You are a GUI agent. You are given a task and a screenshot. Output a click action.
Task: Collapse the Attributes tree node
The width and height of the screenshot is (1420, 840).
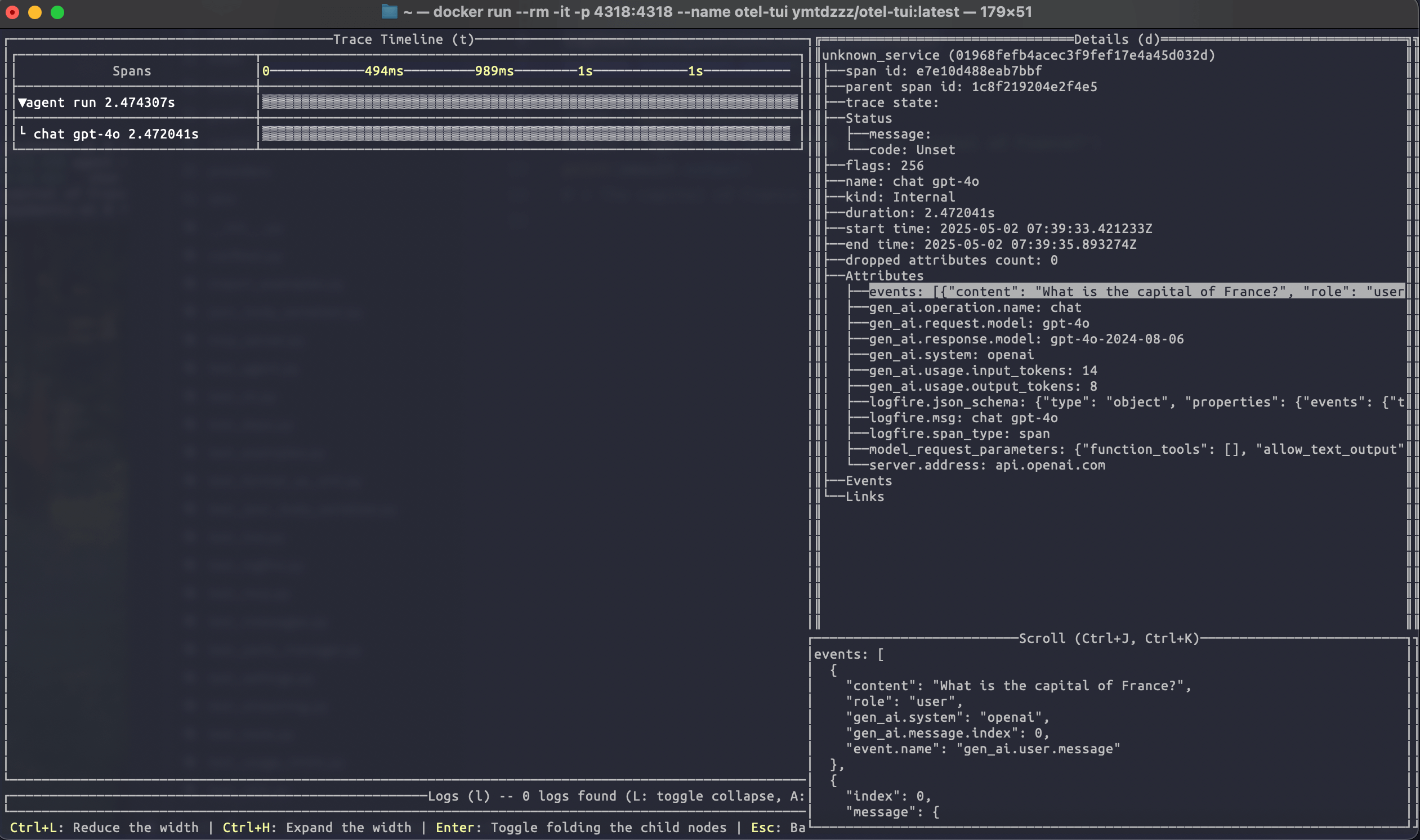(x=884, y=276)
